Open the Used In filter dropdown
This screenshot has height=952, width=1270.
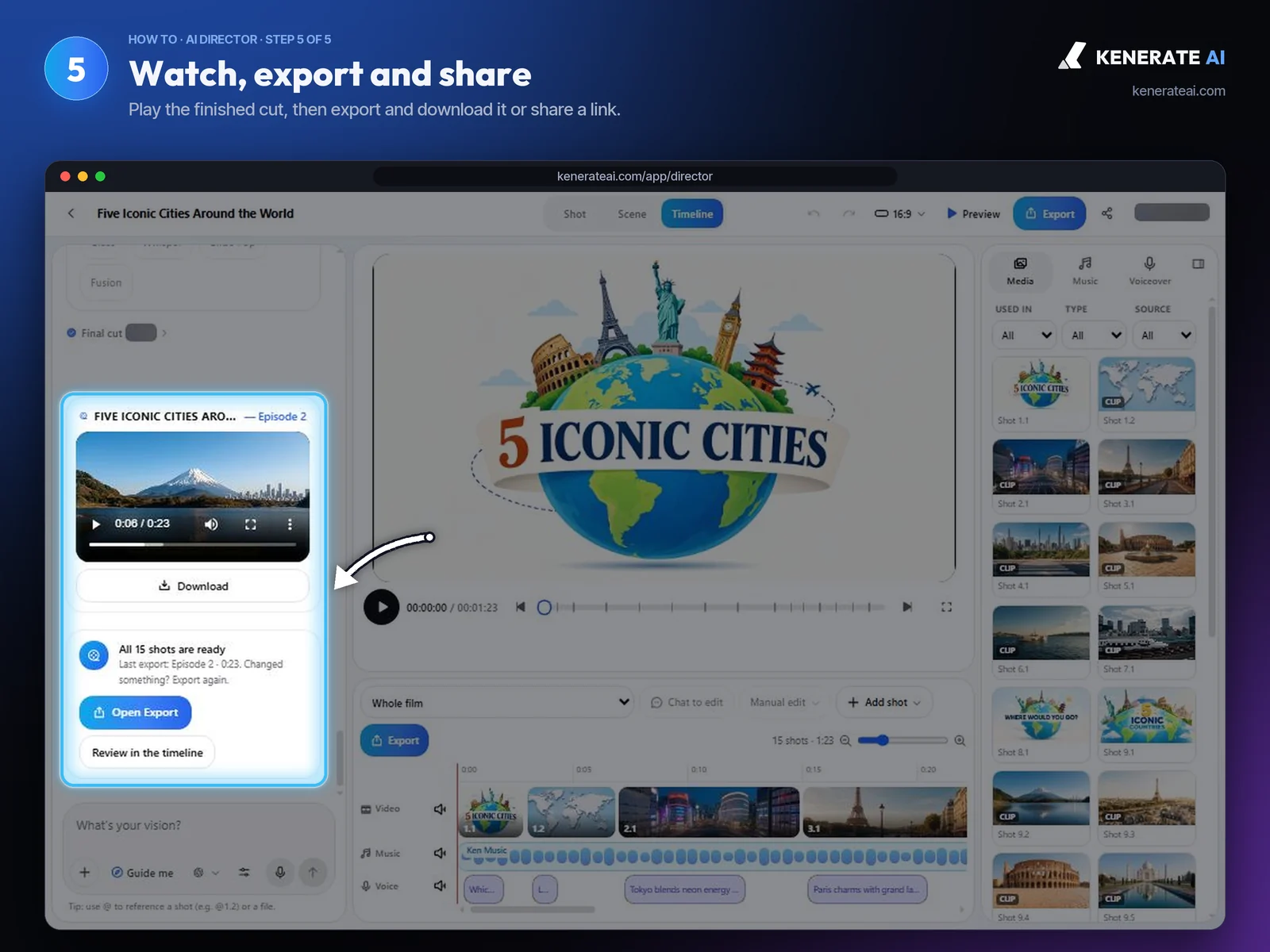(x=1025, y=335)
